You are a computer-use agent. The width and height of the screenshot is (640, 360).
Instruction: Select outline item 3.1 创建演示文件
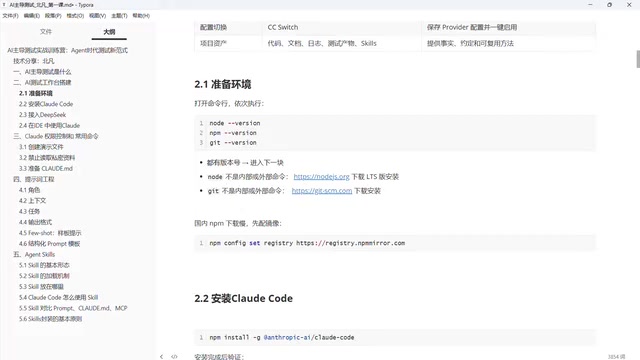[x=41, y=147]
